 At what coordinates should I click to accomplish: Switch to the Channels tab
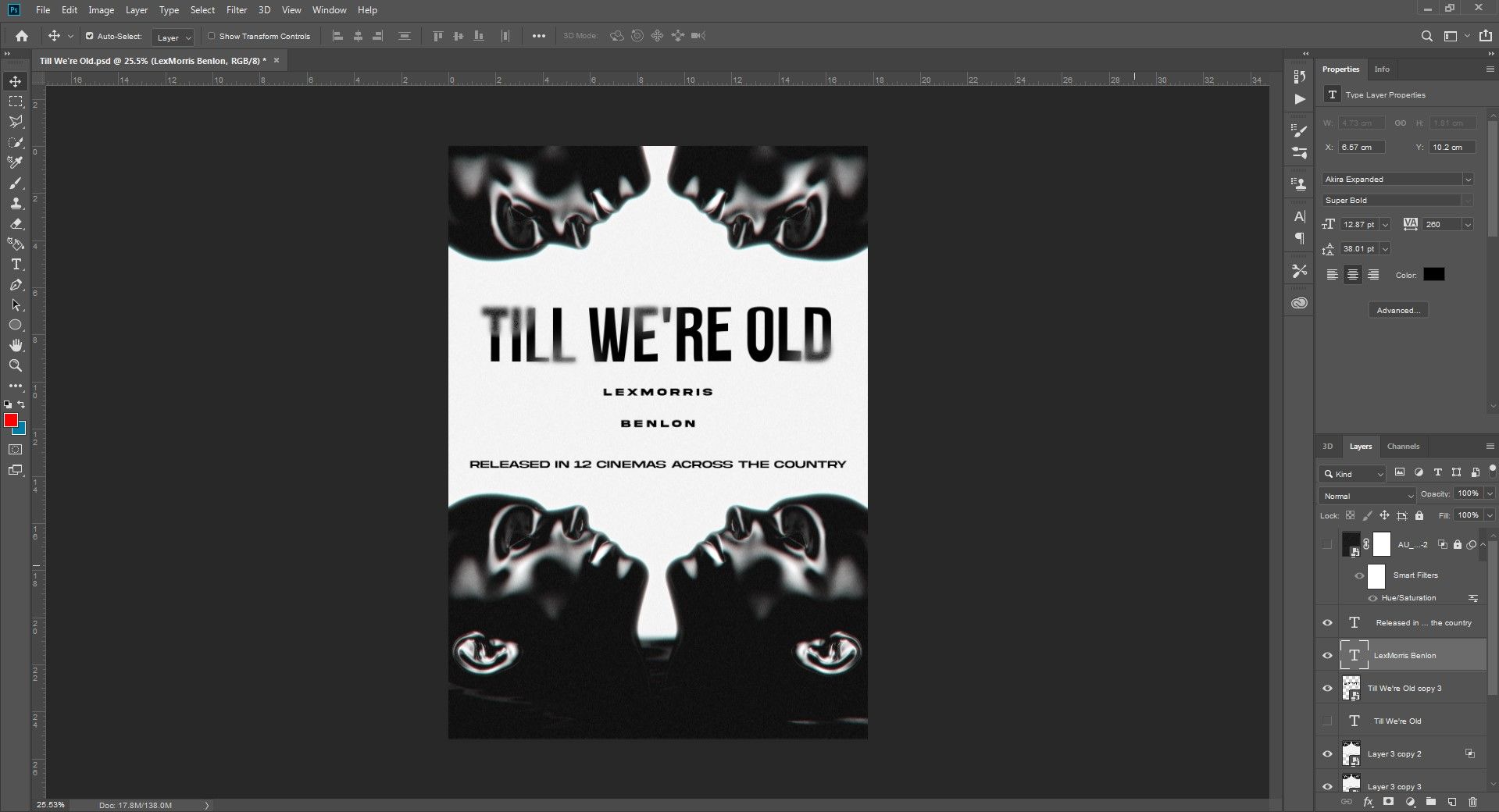[1403, 447]
